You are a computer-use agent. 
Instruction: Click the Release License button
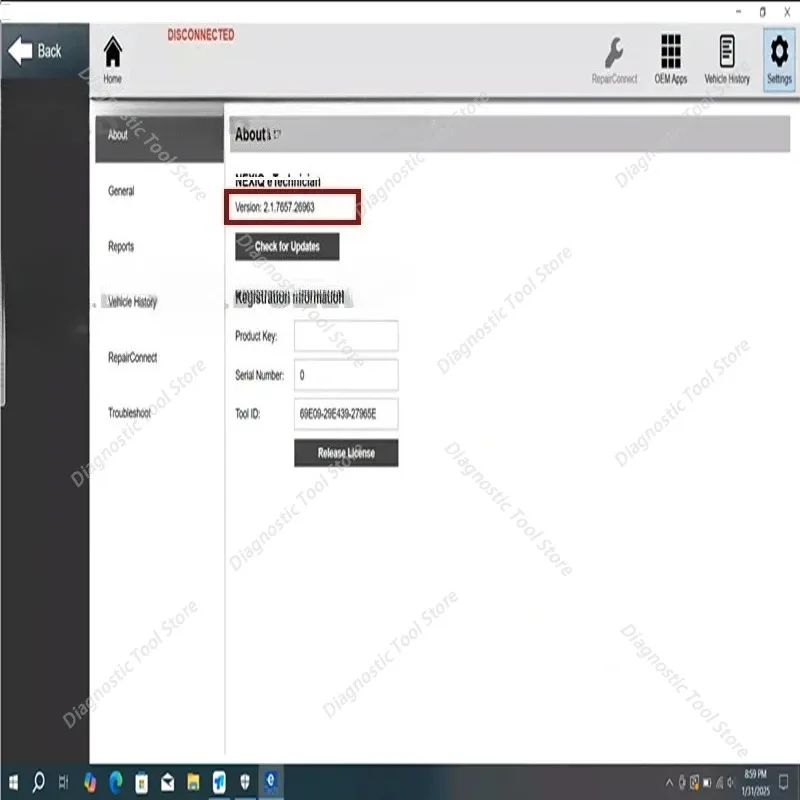click(346, 453)
